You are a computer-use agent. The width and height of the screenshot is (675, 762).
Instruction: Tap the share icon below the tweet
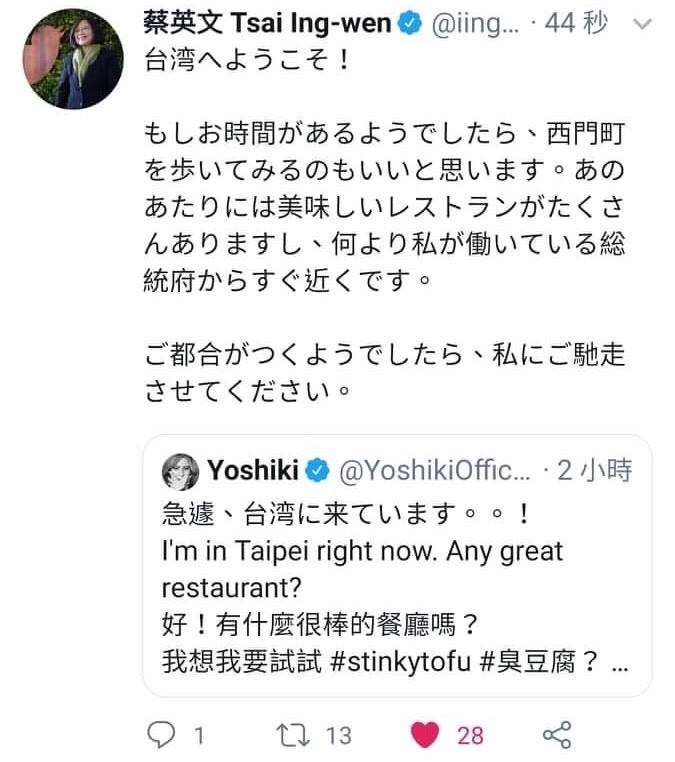(556, 736)
